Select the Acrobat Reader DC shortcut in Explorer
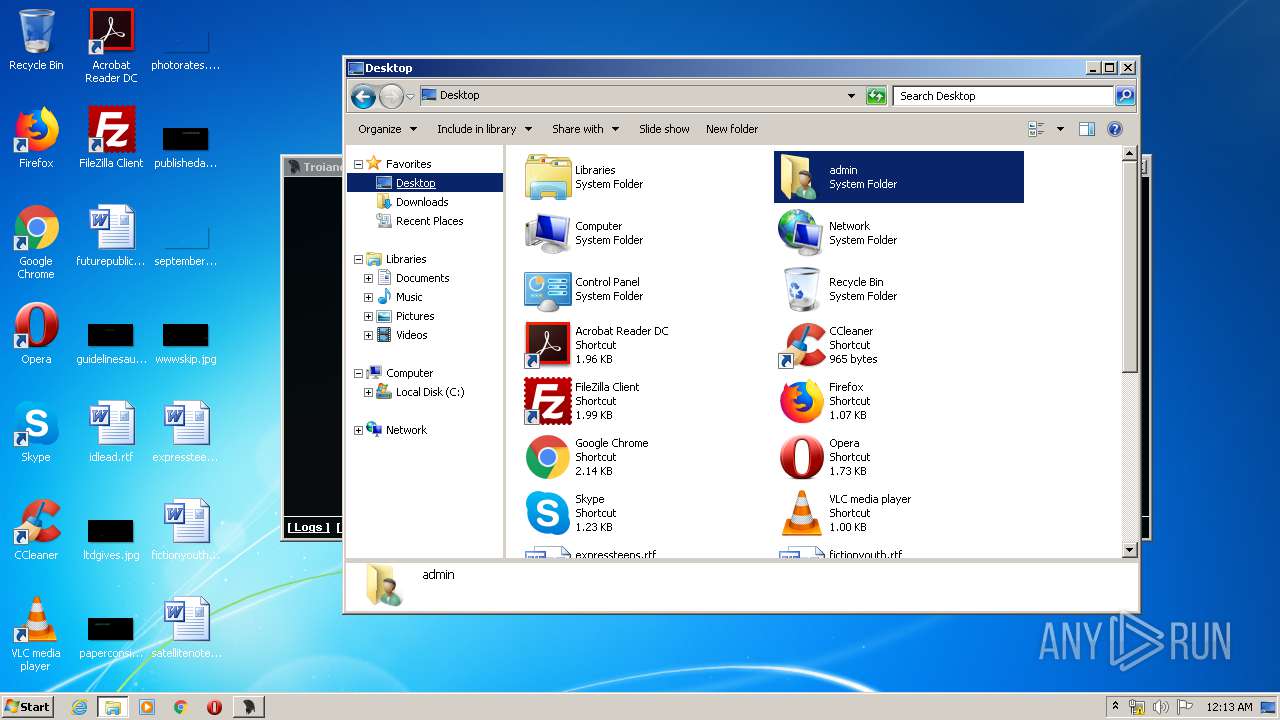The image size is (1280, 720). coord(547,345)
